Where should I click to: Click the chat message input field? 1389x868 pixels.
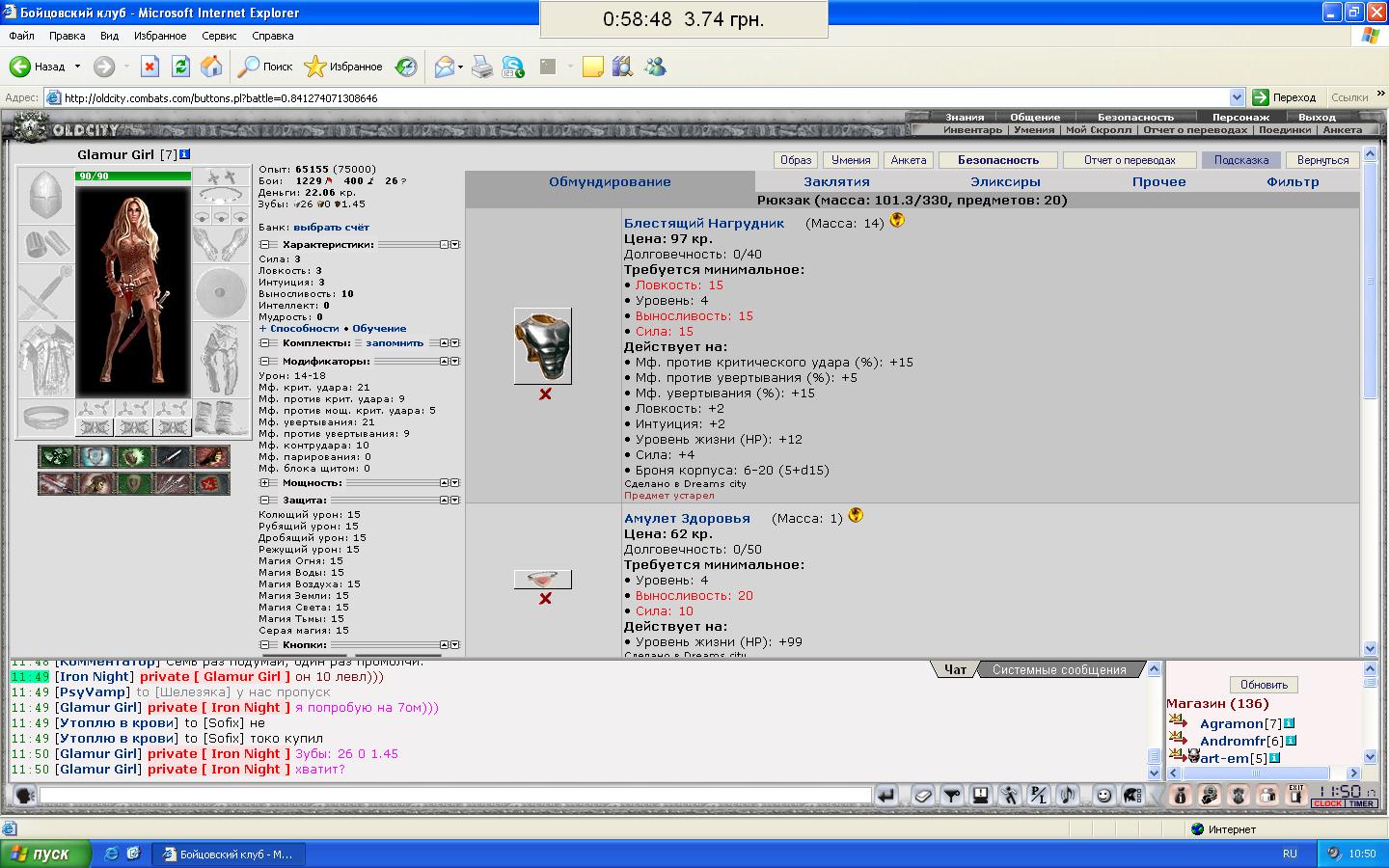pyautogui.click(x=454, y=796)
